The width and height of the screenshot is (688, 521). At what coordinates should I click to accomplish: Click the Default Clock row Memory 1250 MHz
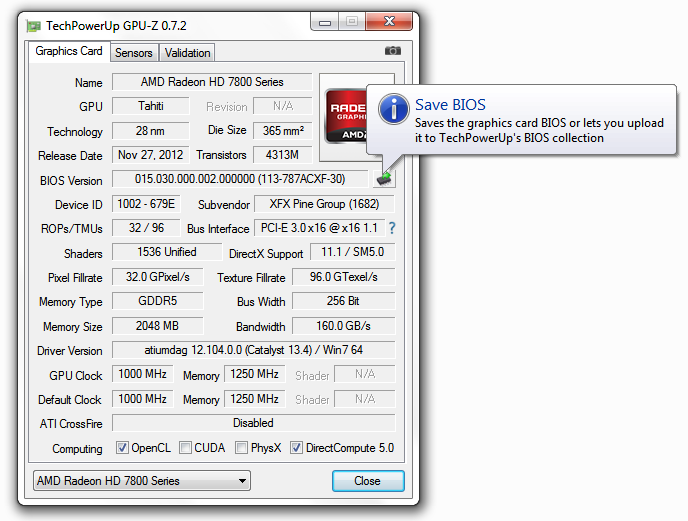pyautogui.click(x=254, y=399)
